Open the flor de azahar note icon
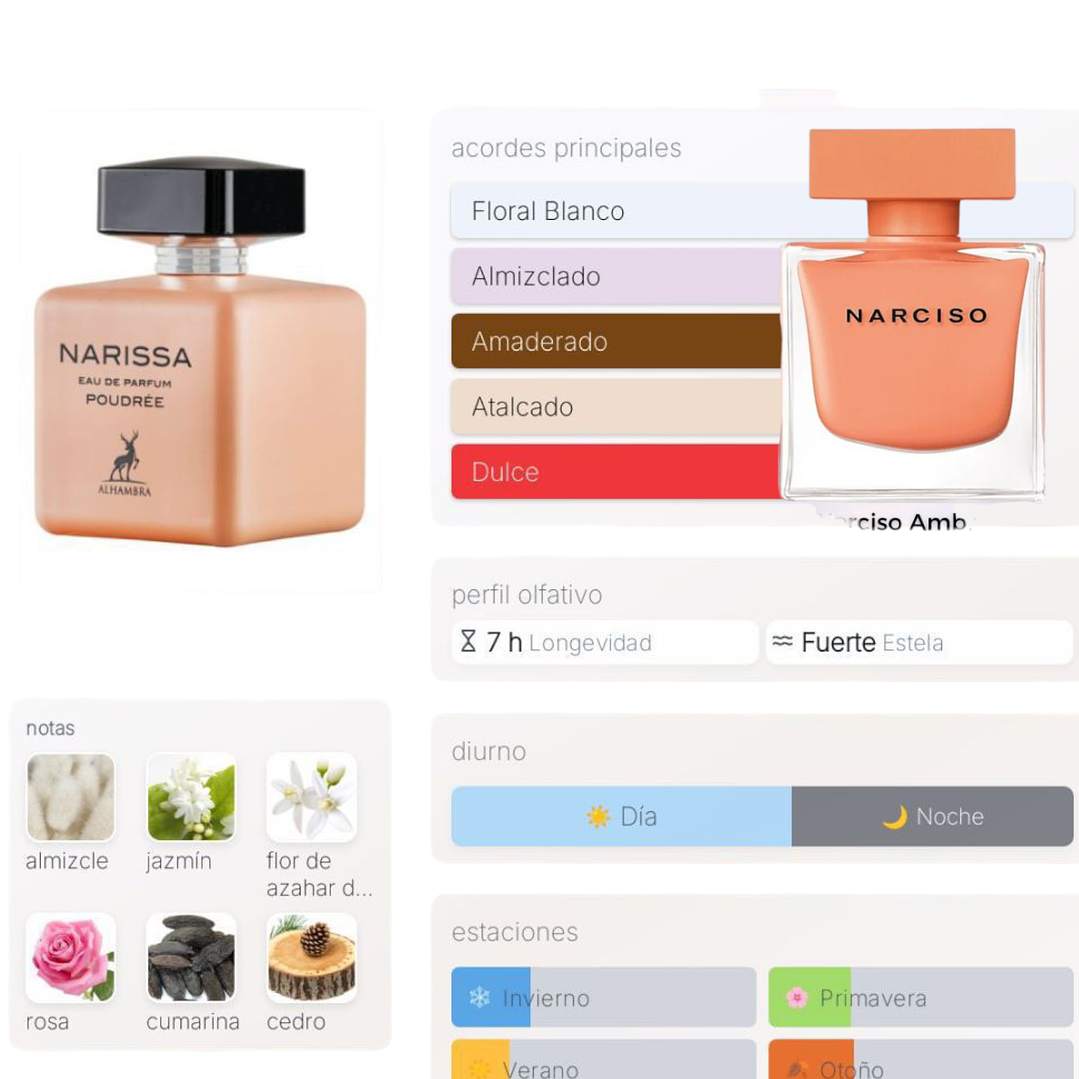 click(x=312, y=797)
